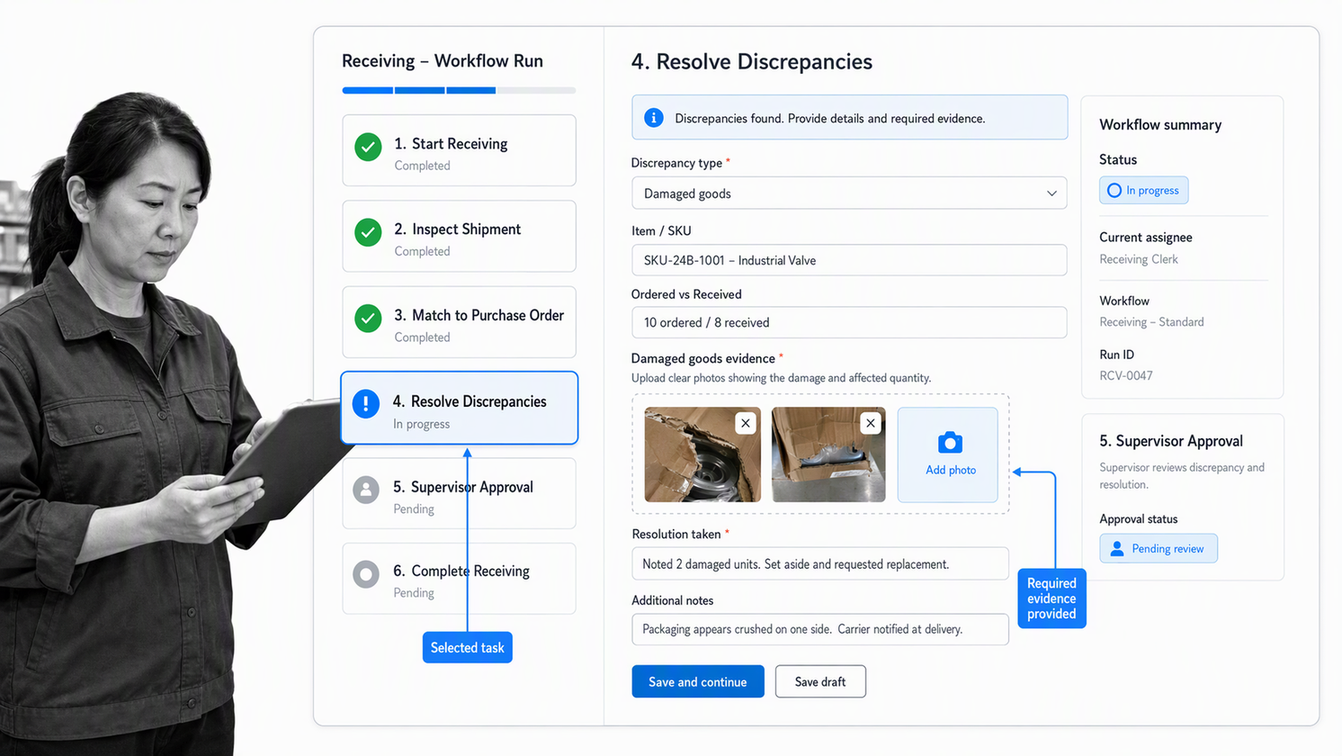This screenshot has height=756, width=1342.
Task: Click the In progress status label text
Action: point(1152,190)
